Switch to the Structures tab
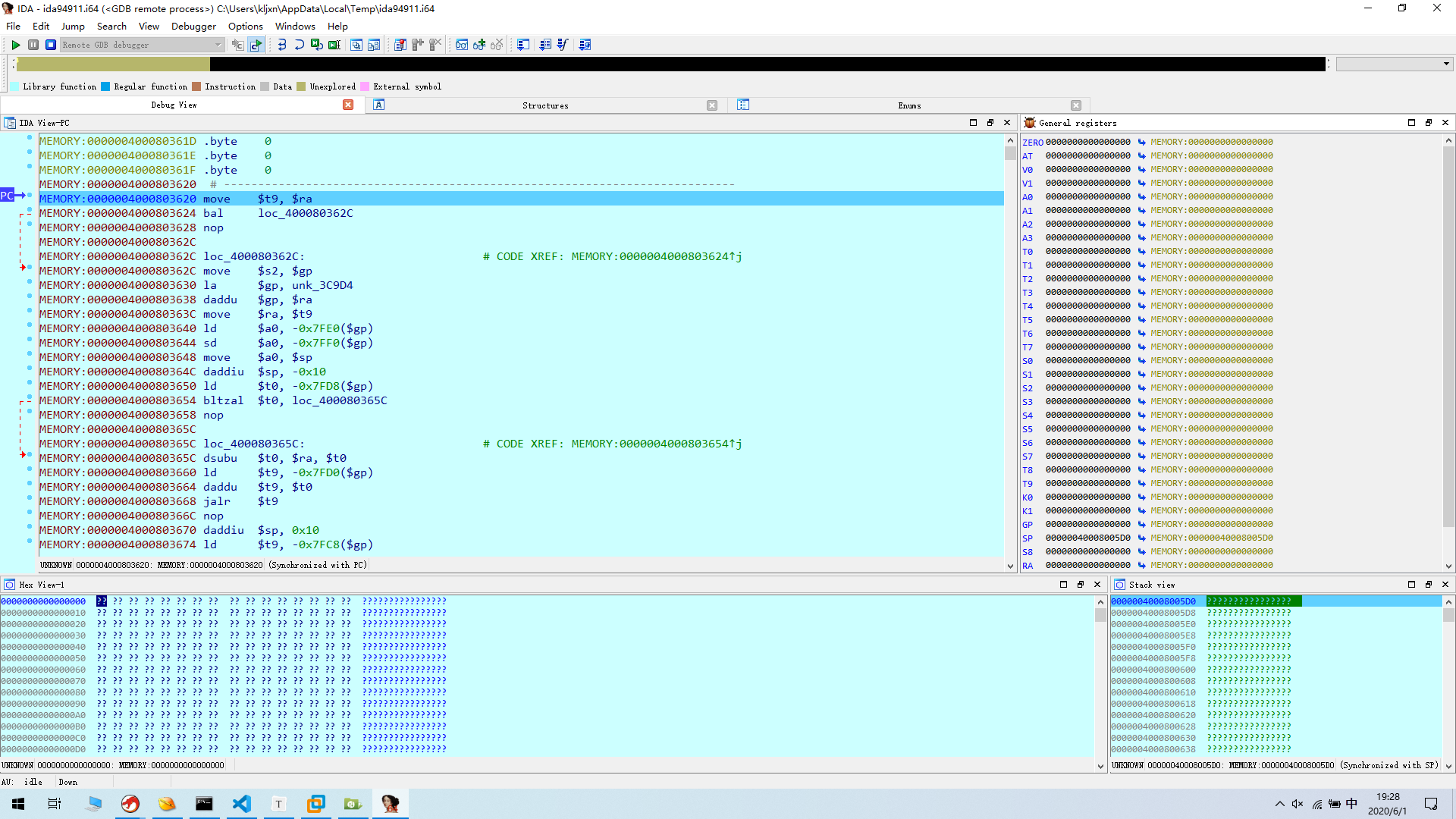Screen dimensions: 1456x819 point(544,105)
